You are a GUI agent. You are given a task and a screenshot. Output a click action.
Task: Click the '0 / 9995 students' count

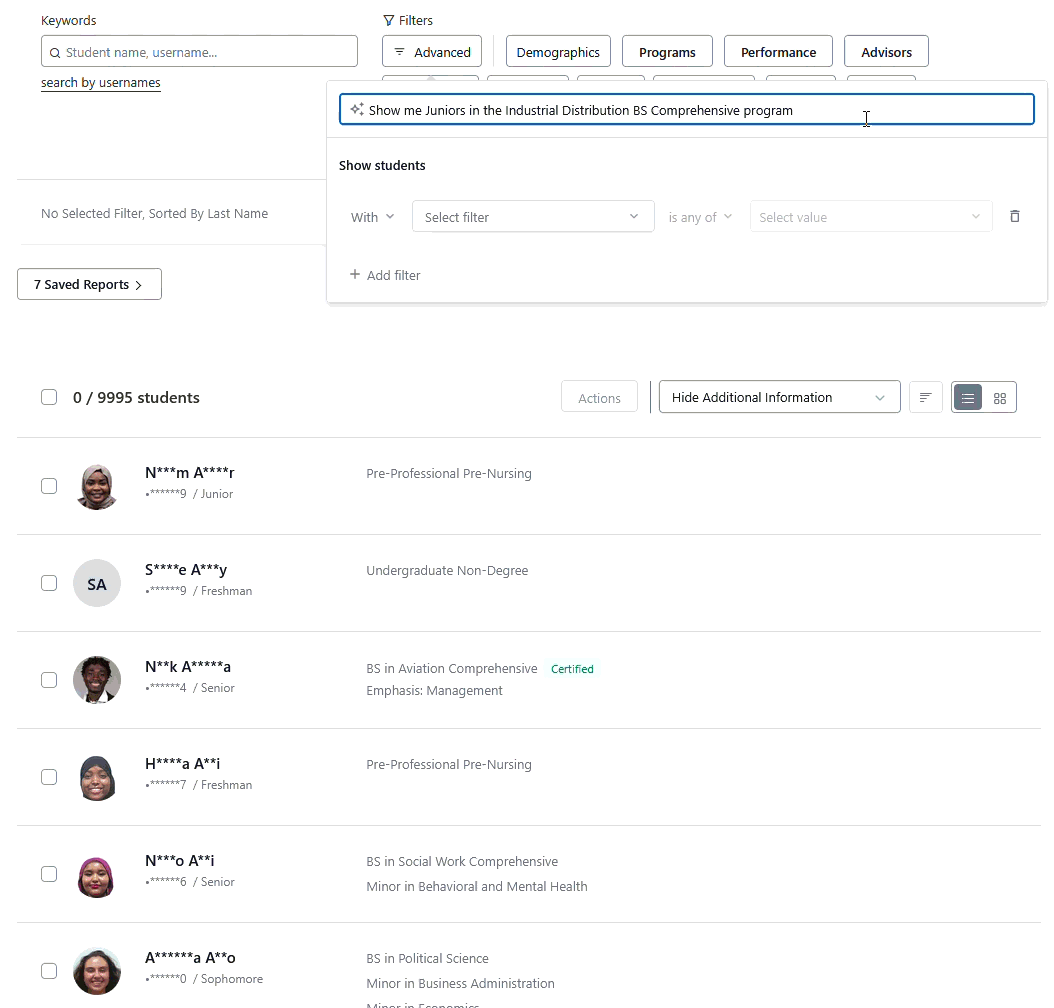click(x=136, y=398)
